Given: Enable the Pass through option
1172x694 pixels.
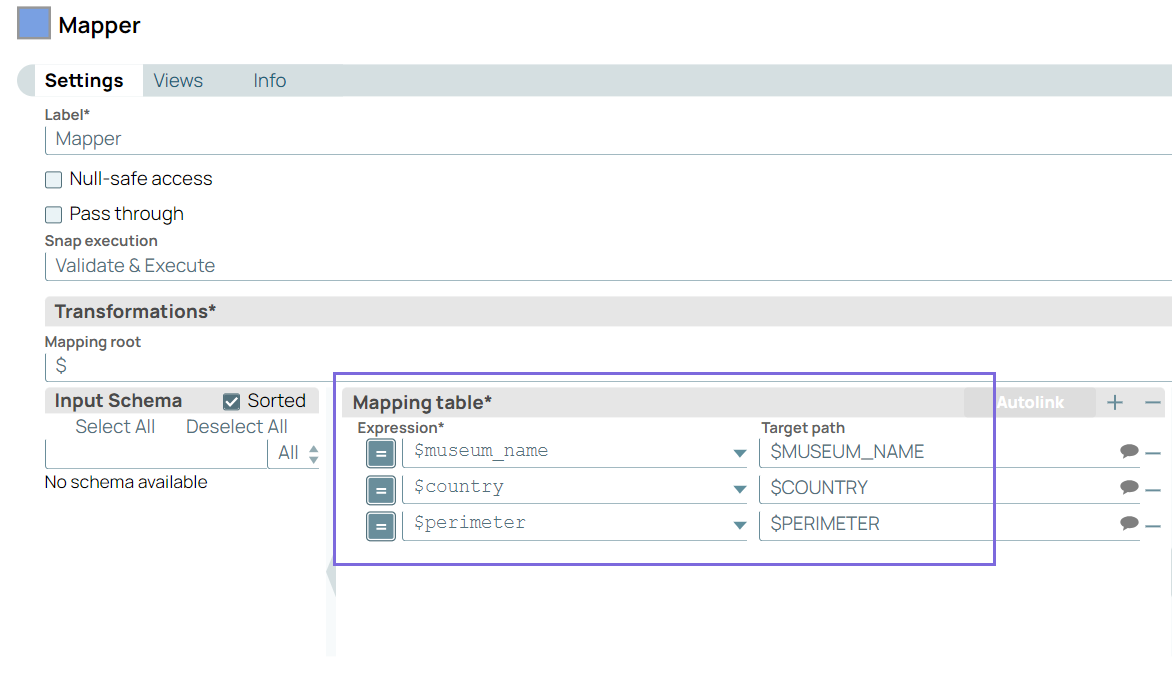Looking at the screenshot, I should [53, 214].
